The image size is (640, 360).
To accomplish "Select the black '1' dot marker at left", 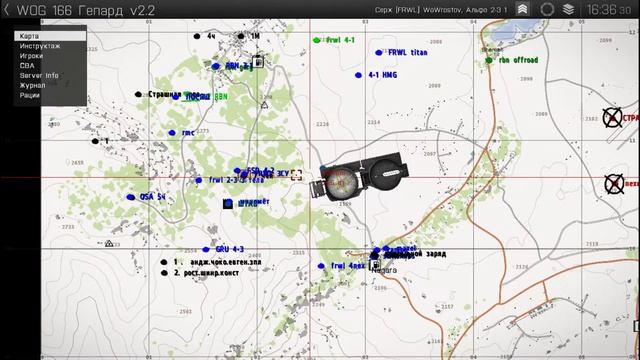I will point(95,141).
